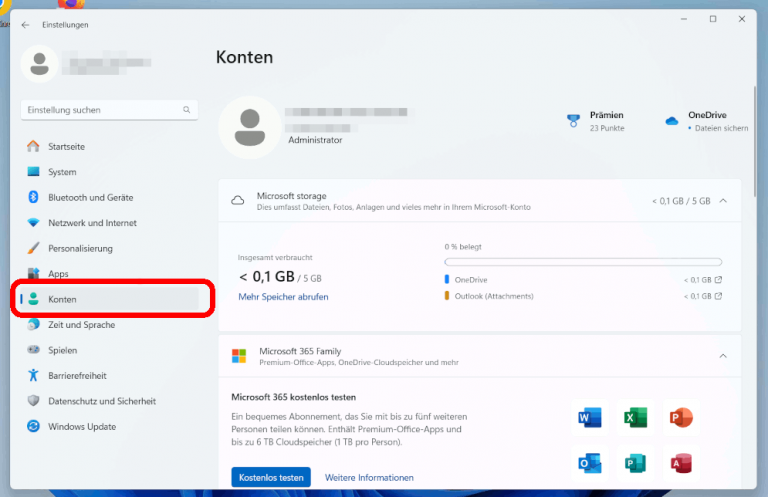Select Personalisierung in the sidebar
This screenshot has width=768, height=497.
pyautogui.click(x=109, y=248)
